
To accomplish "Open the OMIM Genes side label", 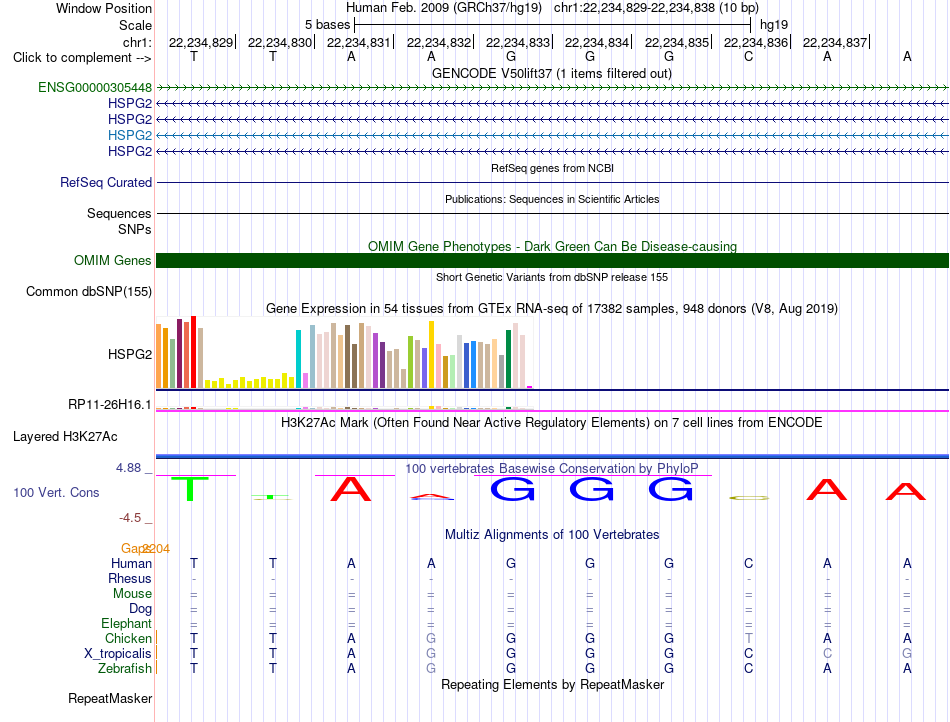I will coord(113,260).
